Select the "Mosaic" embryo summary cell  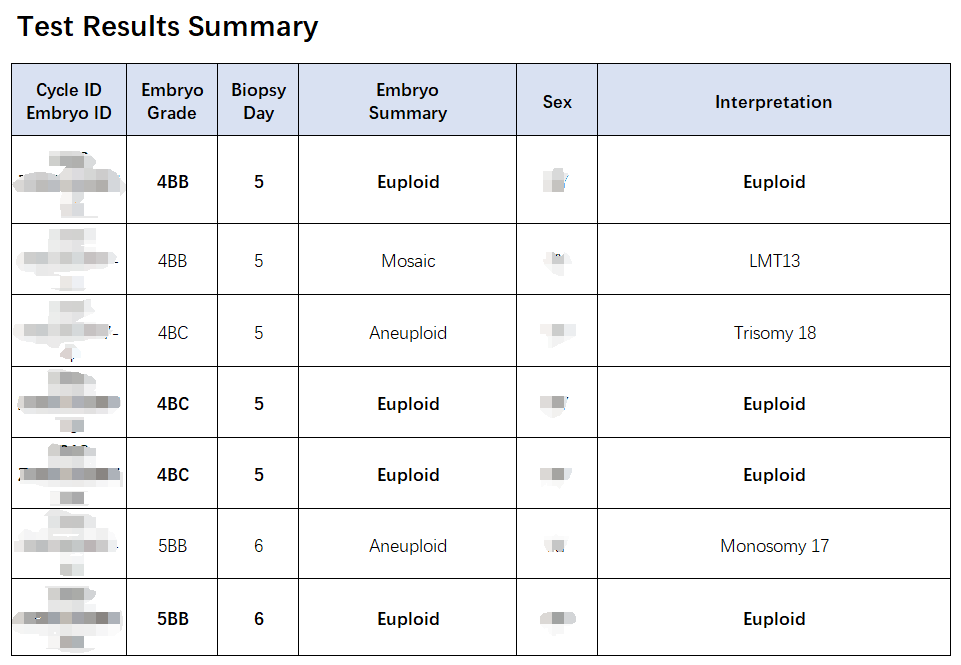click(x=408, y=261)
